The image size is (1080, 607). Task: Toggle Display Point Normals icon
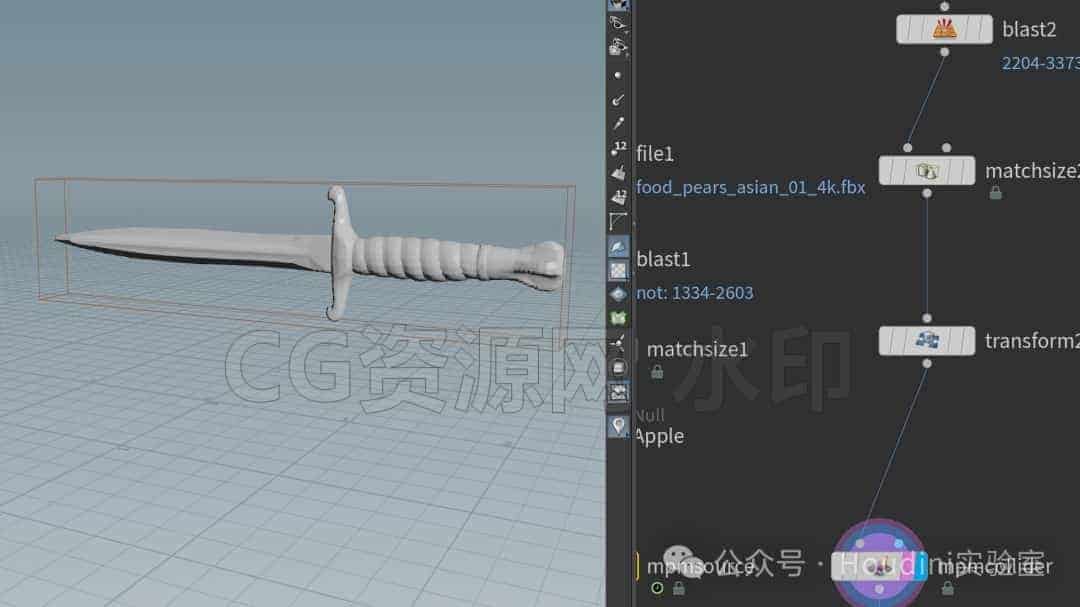pyautogui.click(x=618, y=99)
